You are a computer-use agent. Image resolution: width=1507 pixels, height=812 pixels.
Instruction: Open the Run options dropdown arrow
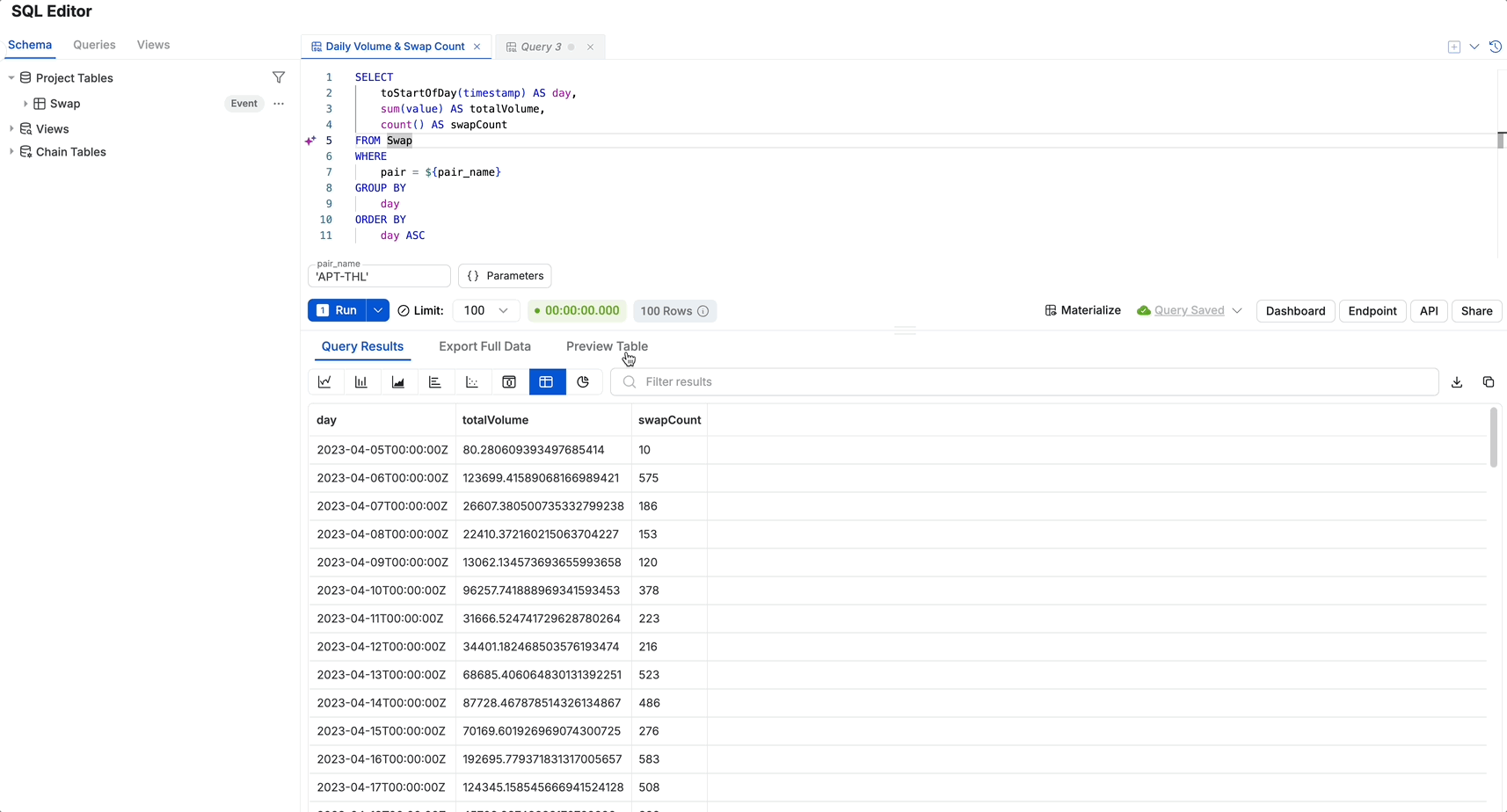[x=378, y=310]
